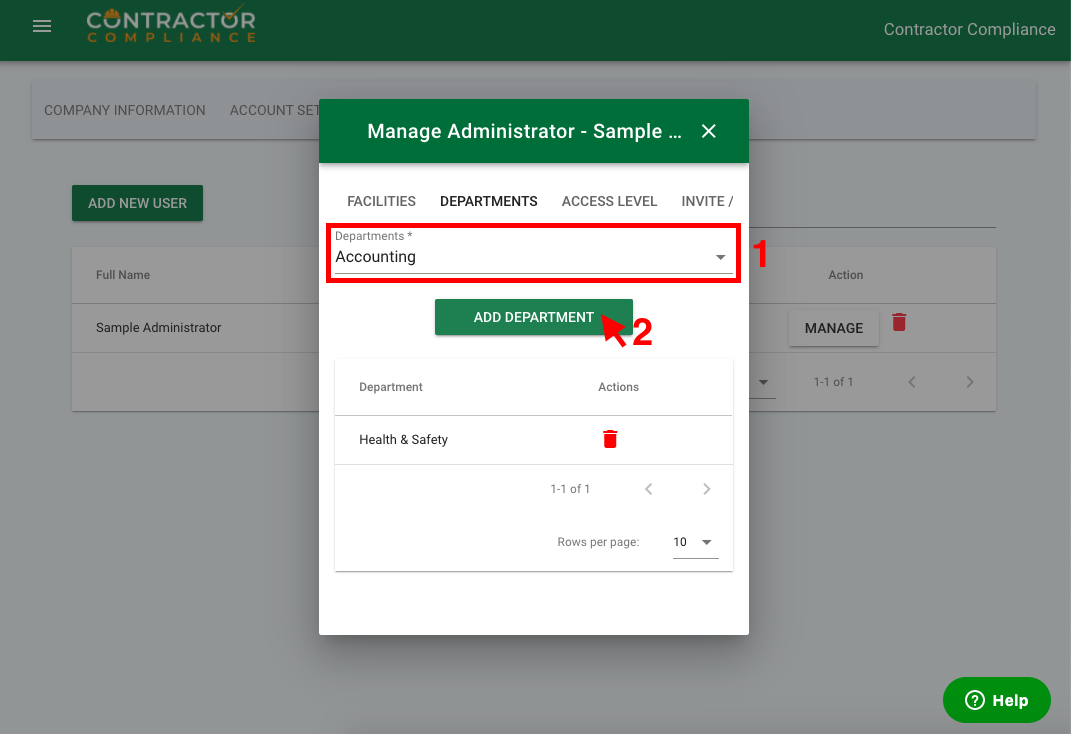
Task: Close the Manage Administrator dialog
Action: pos(709,131)
